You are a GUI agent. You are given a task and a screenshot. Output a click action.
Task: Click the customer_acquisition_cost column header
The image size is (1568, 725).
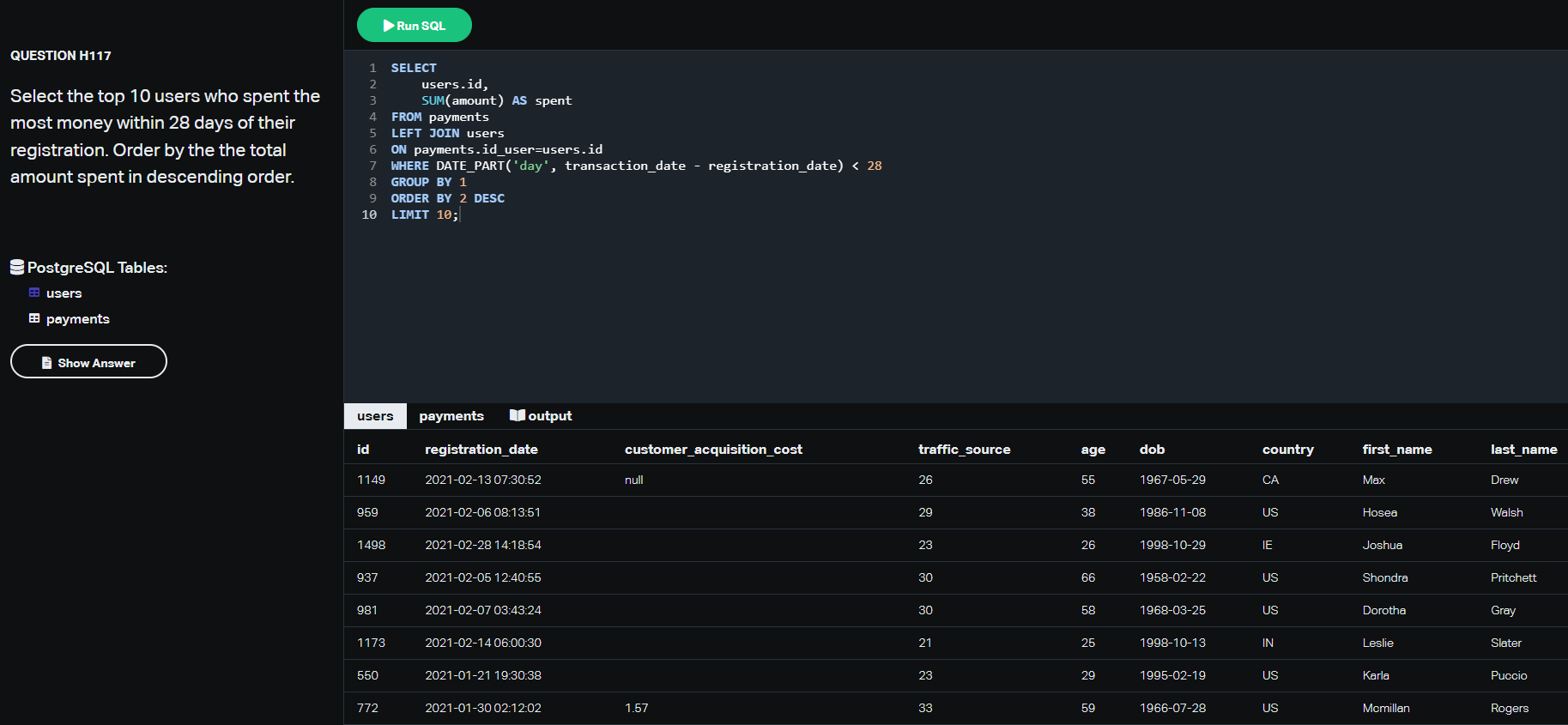click(x=713, y=450)
